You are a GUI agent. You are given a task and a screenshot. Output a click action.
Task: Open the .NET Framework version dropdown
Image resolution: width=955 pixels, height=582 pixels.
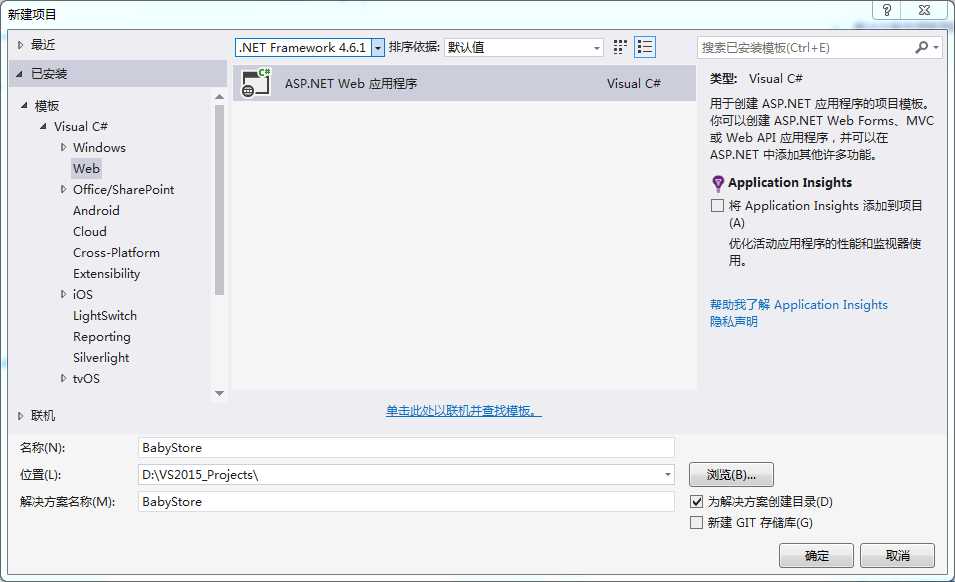[x=378, y=47]
